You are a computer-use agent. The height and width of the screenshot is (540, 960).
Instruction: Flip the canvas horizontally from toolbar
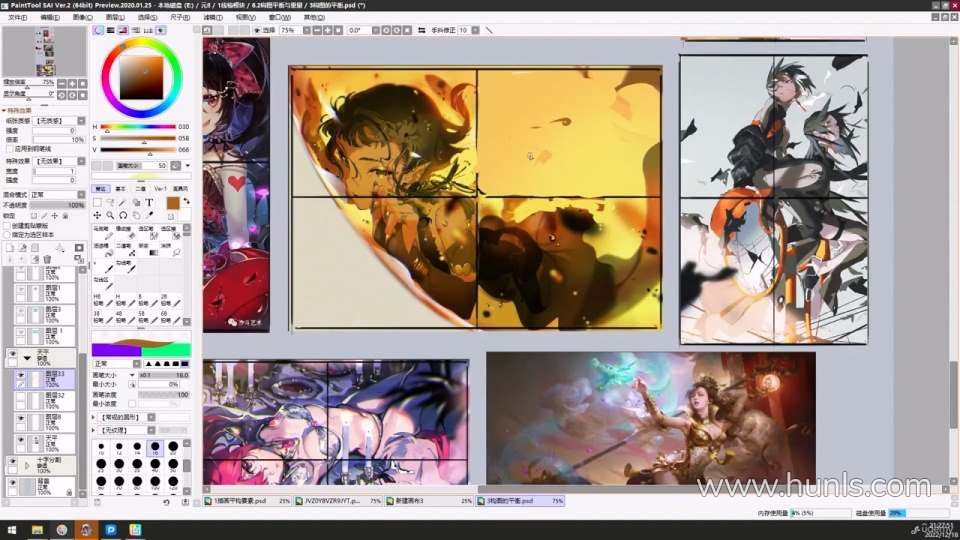421,30
